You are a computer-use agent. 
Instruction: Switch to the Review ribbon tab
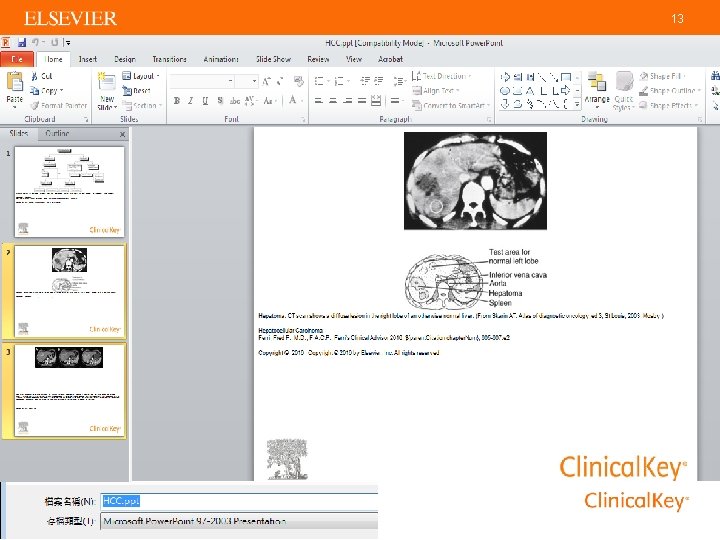tap(318, 59)
